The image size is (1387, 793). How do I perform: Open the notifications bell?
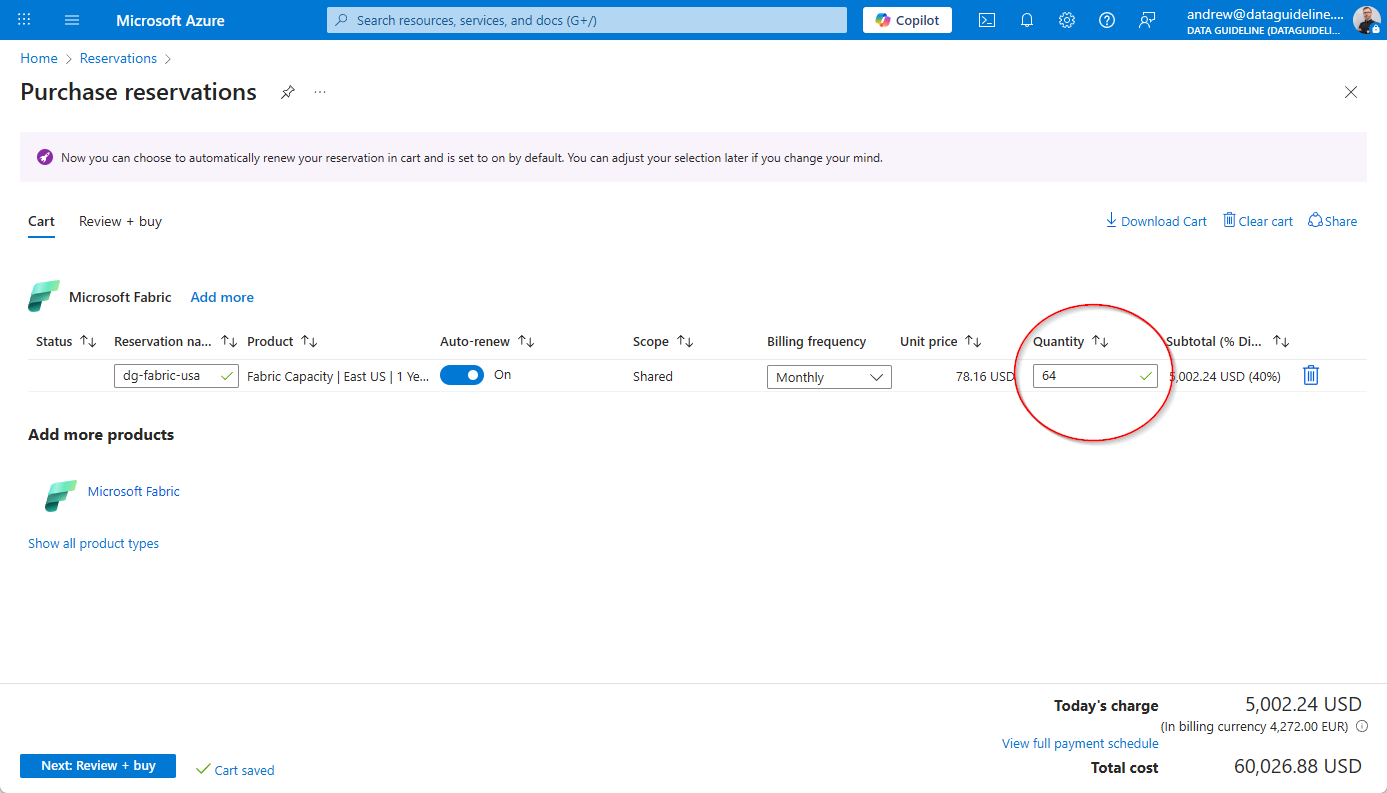(x=1027, y=20)
